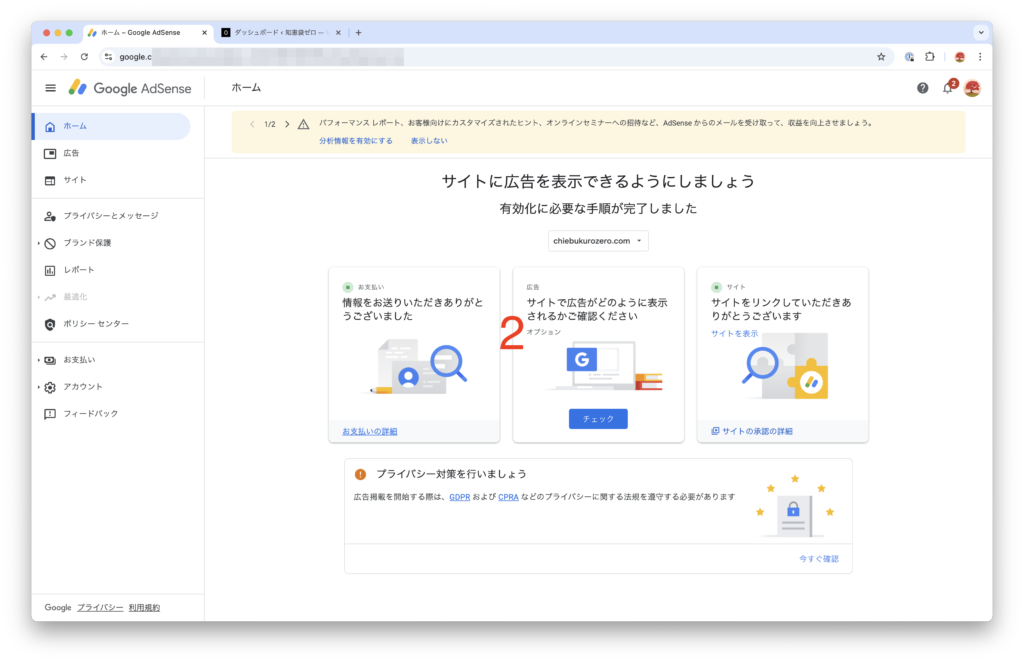
Task: Open the notifications bell
Action: coord(948,88)
